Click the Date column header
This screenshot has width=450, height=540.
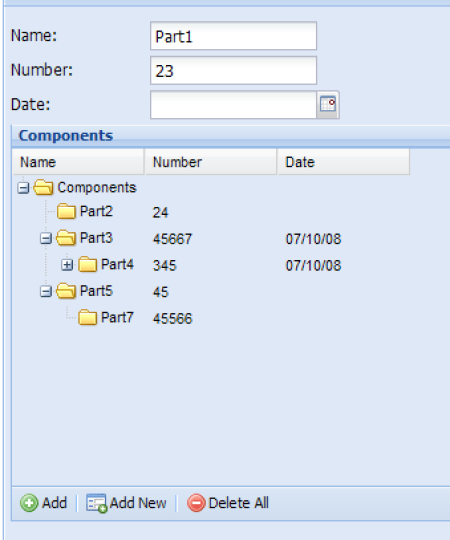(x=344, y=162)
